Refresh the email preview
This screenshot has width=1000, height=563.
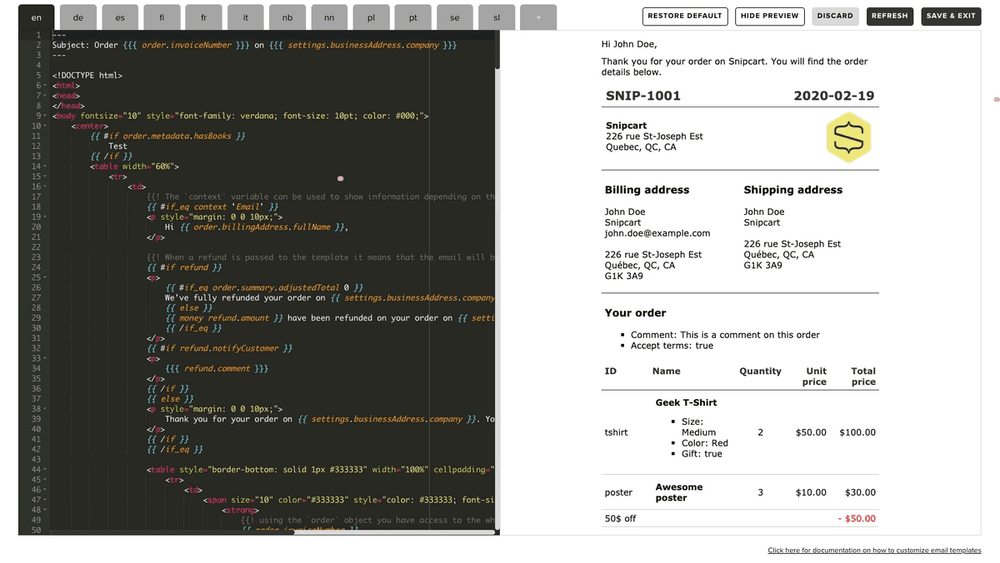pos(889,16)
